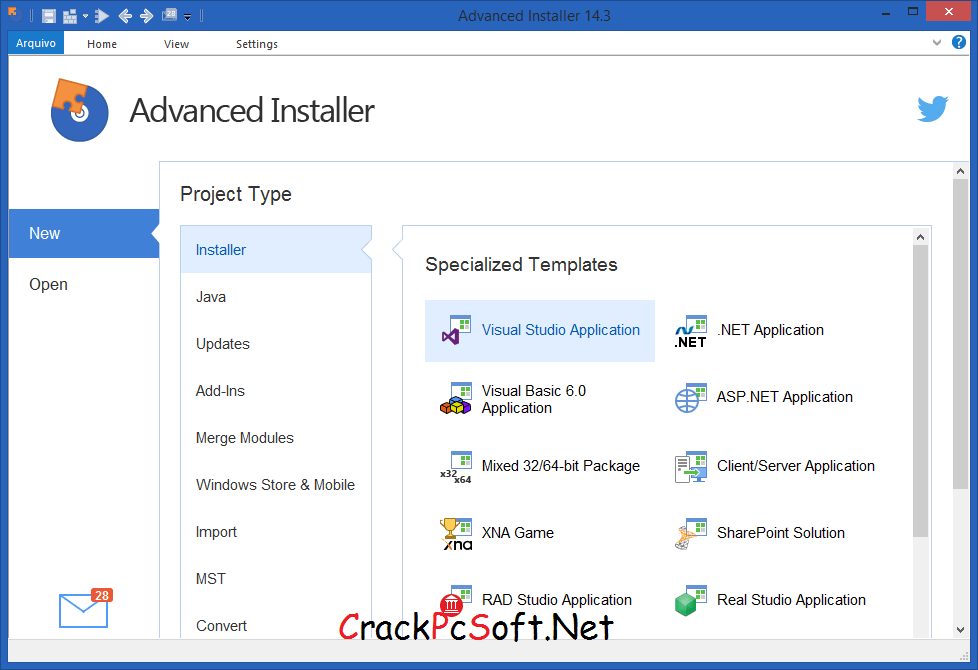Select the Add-Ins project category
The height and width of the screenshot is (670, 978).
(276, 391)
